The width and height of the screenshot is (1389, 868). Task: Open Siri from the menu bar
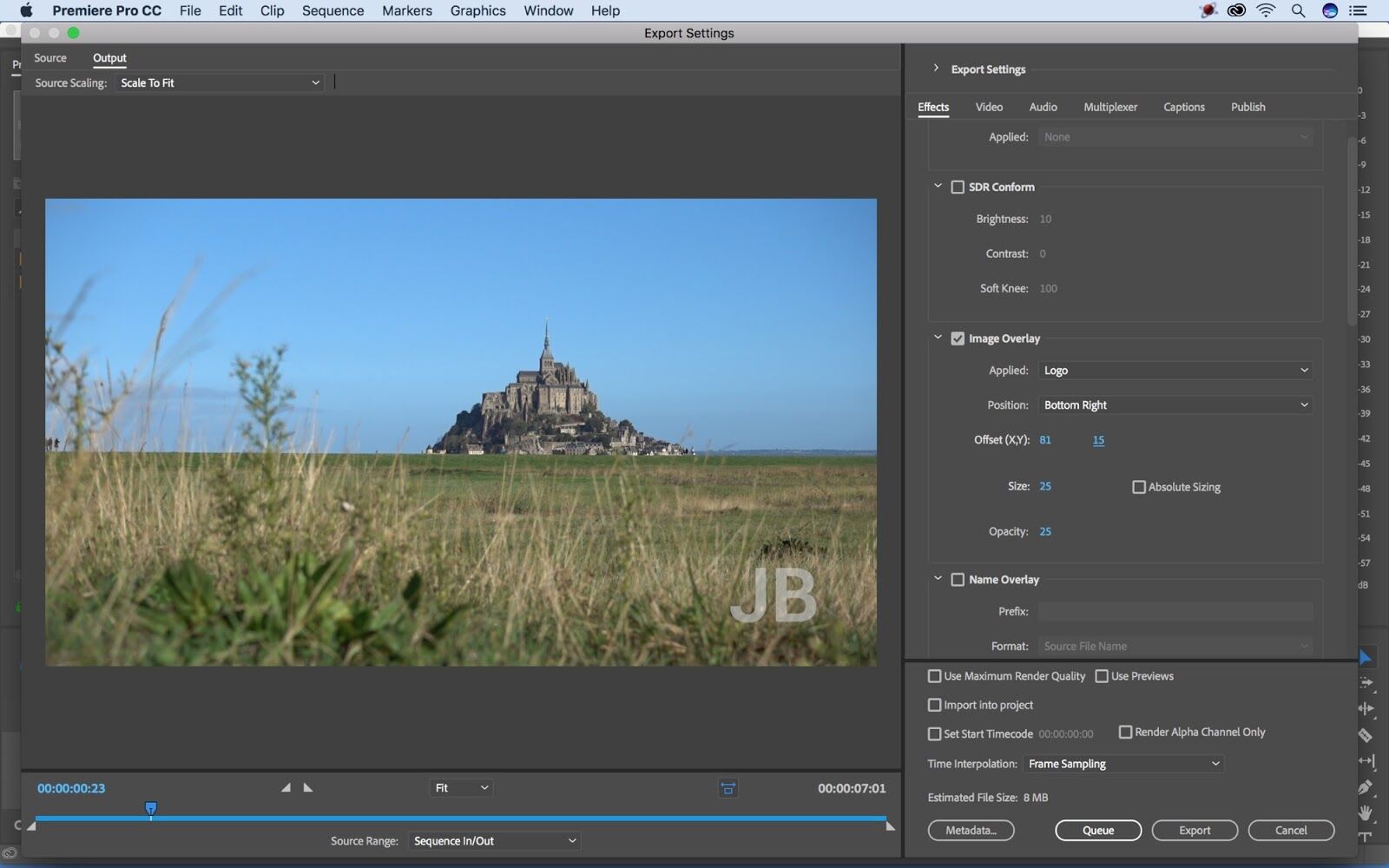(x=1329, y=10)
